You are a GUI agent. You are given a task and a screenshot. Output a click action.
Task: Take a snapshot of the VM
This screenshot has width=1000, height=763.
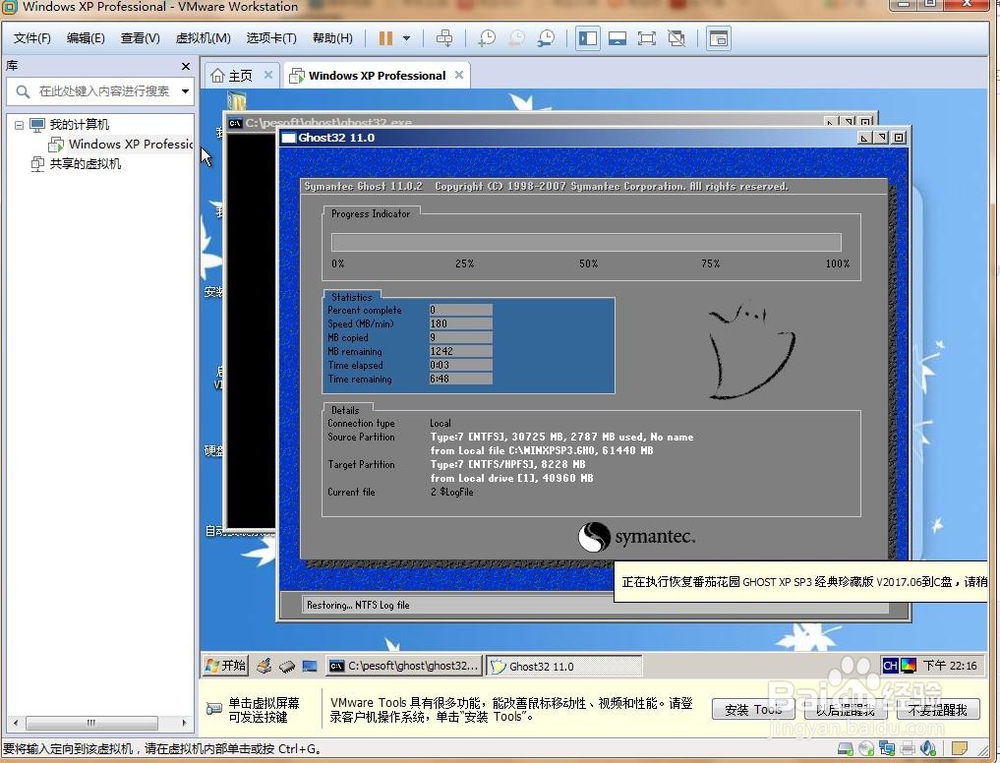point(487,38)
